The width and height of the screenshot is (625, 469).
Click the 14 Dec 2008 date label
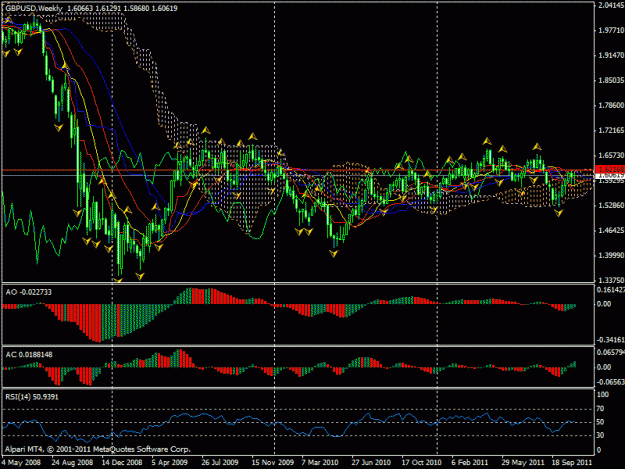pyautogui.click(x=122, y=462)
